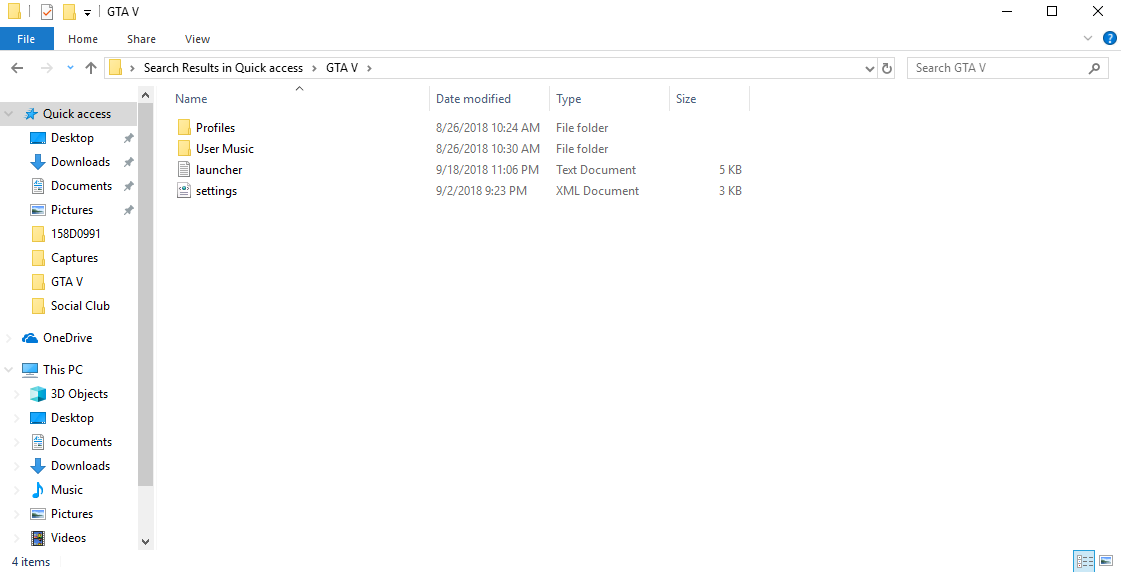Click 'Search Results in Quick access' breadcrumb
The height and width of the screenshot is (572, 1121).
[x=223, y=68]
